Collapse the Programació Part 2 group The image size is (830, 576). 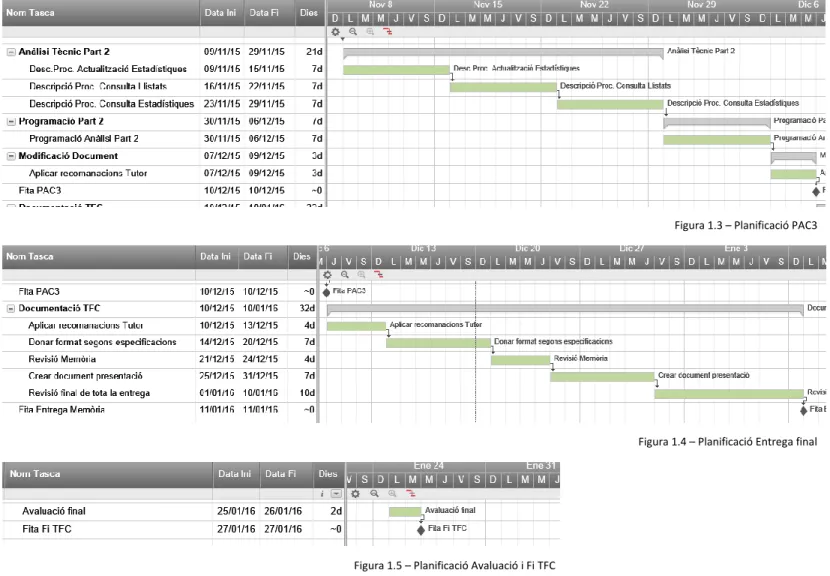(x=11, y=122)
